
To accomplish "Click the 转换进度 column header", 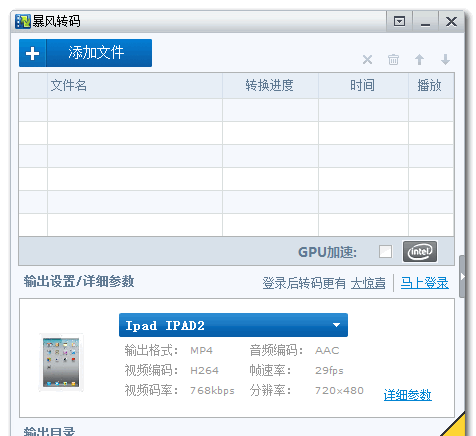I will click(270, 85).
